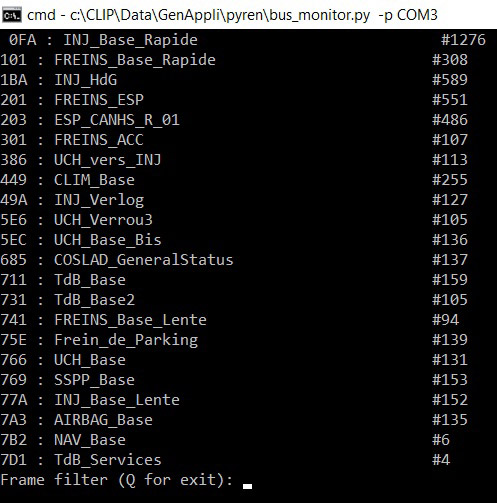This screenshot has height=503, width=497.
Task: Select the UCH_Base_Bis frame name
Action: click(108, 241)
